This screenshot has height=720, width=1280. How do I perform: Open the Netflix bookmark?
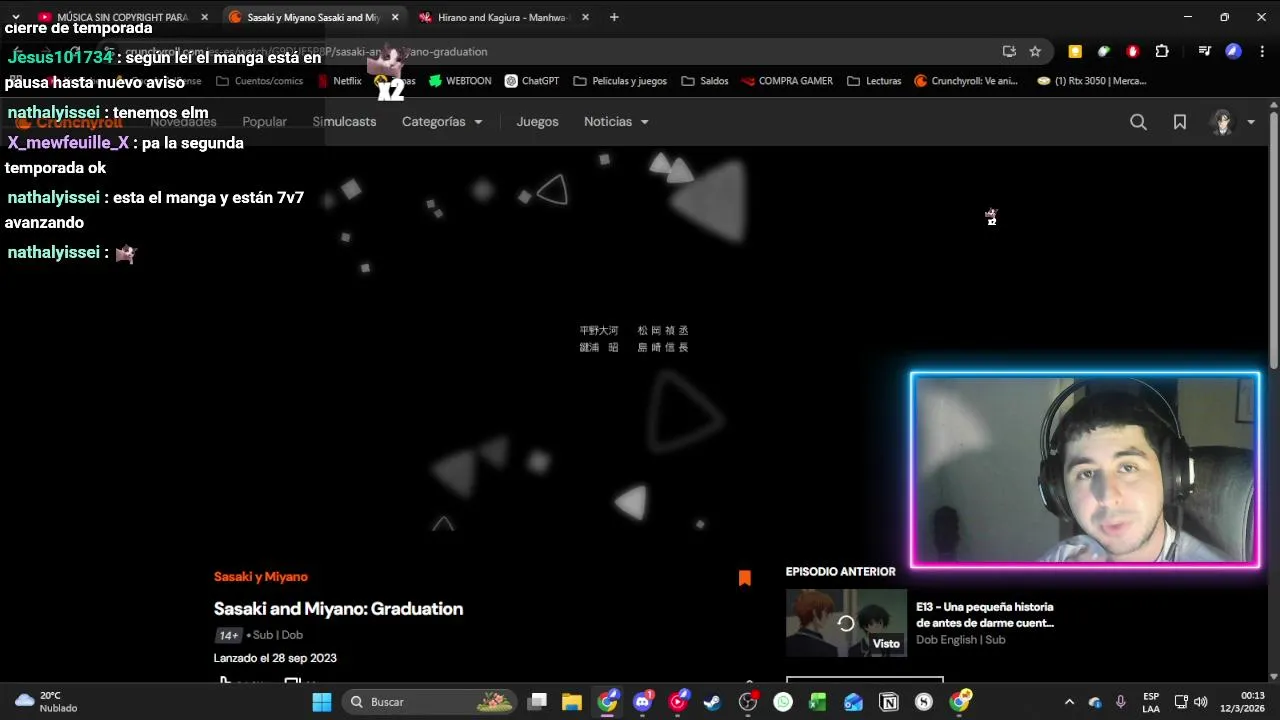pyautogui.click(x=339, y=81)
